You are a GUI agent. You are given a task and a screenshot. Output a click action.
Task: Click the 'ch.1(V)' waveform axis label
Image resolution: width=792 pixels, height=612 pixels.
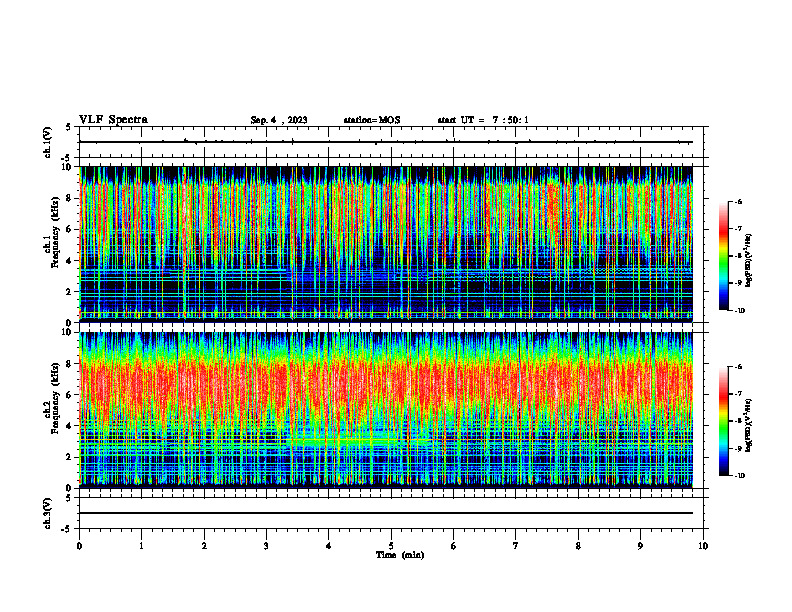[x=48, y=142]
